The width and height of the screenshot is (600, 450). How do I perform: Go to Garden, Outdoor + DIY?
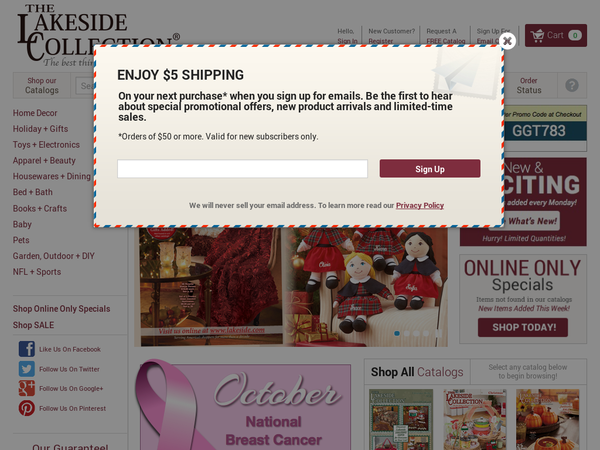(54, 256)
